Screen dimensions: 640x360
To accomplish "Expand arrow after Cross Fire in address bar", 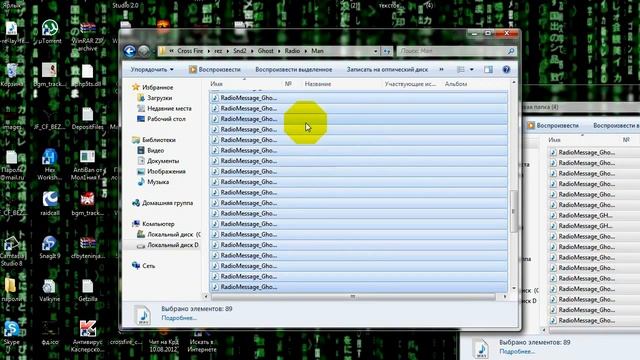I will pyautogui.click(x=209, y=51).
